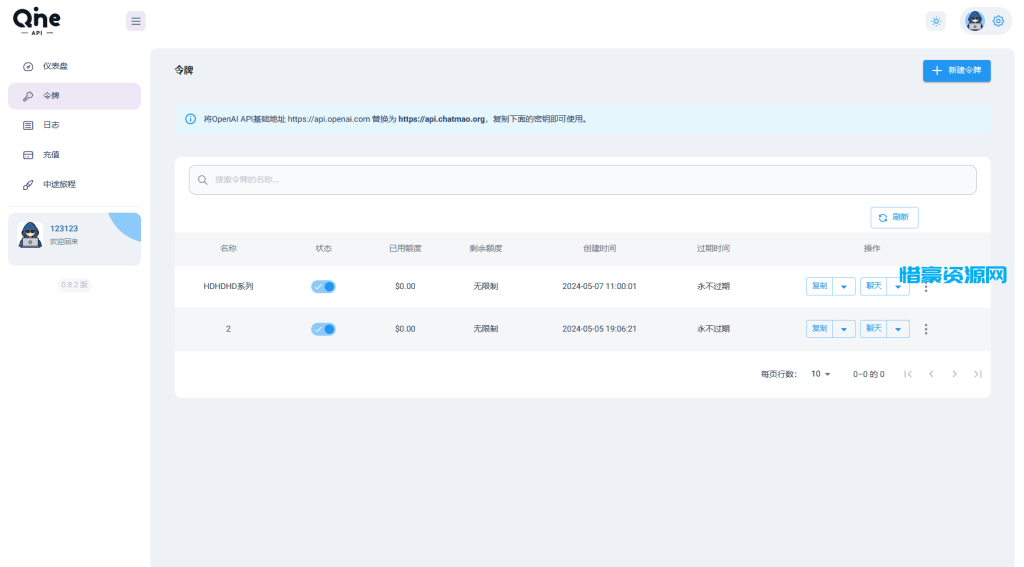Go to the next page arrow
Image resolution: width=1024 pixels, height=567 pixels.
[x=954, y=374]
